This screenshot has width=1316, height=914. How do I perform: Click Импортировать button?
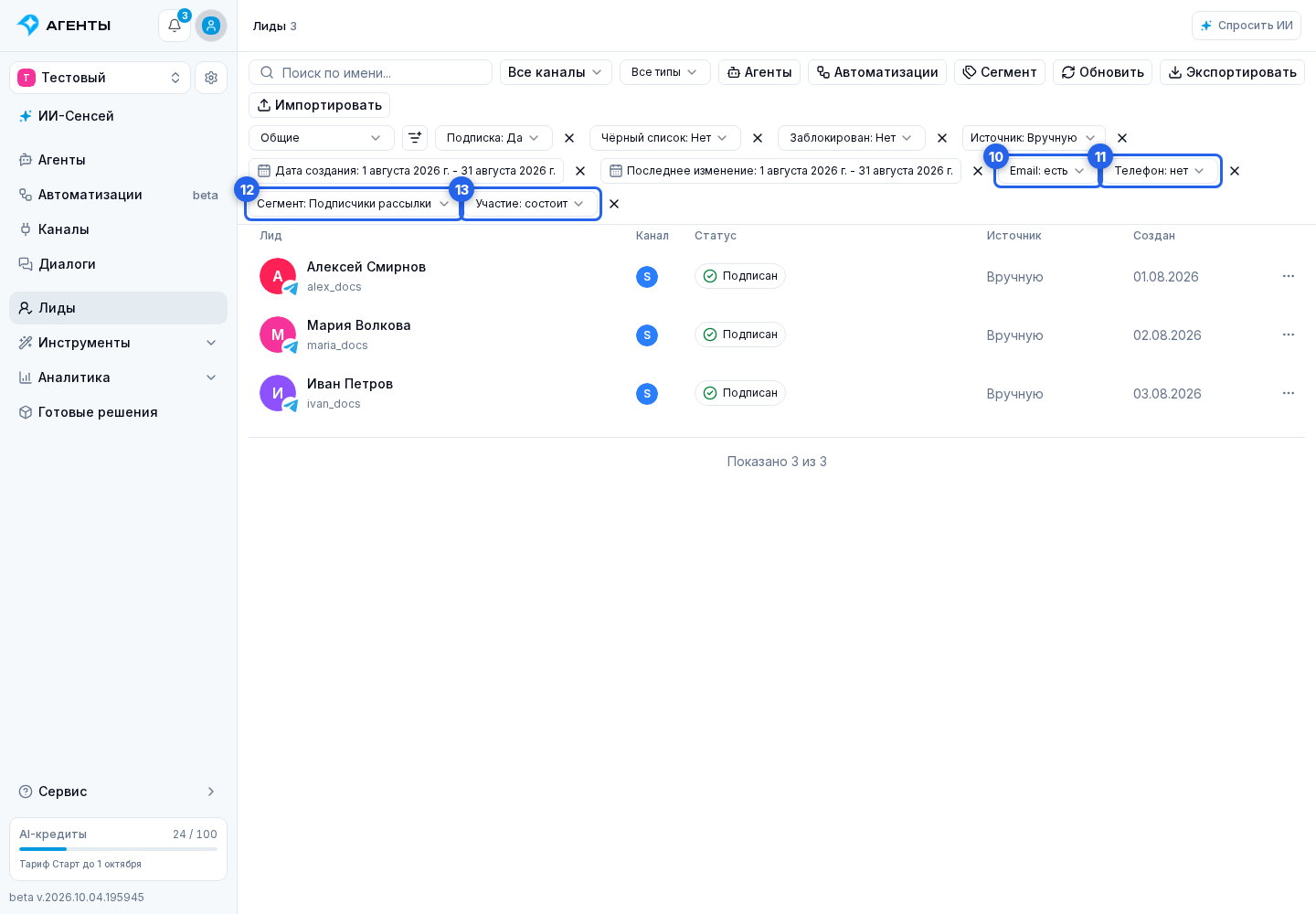320,105
